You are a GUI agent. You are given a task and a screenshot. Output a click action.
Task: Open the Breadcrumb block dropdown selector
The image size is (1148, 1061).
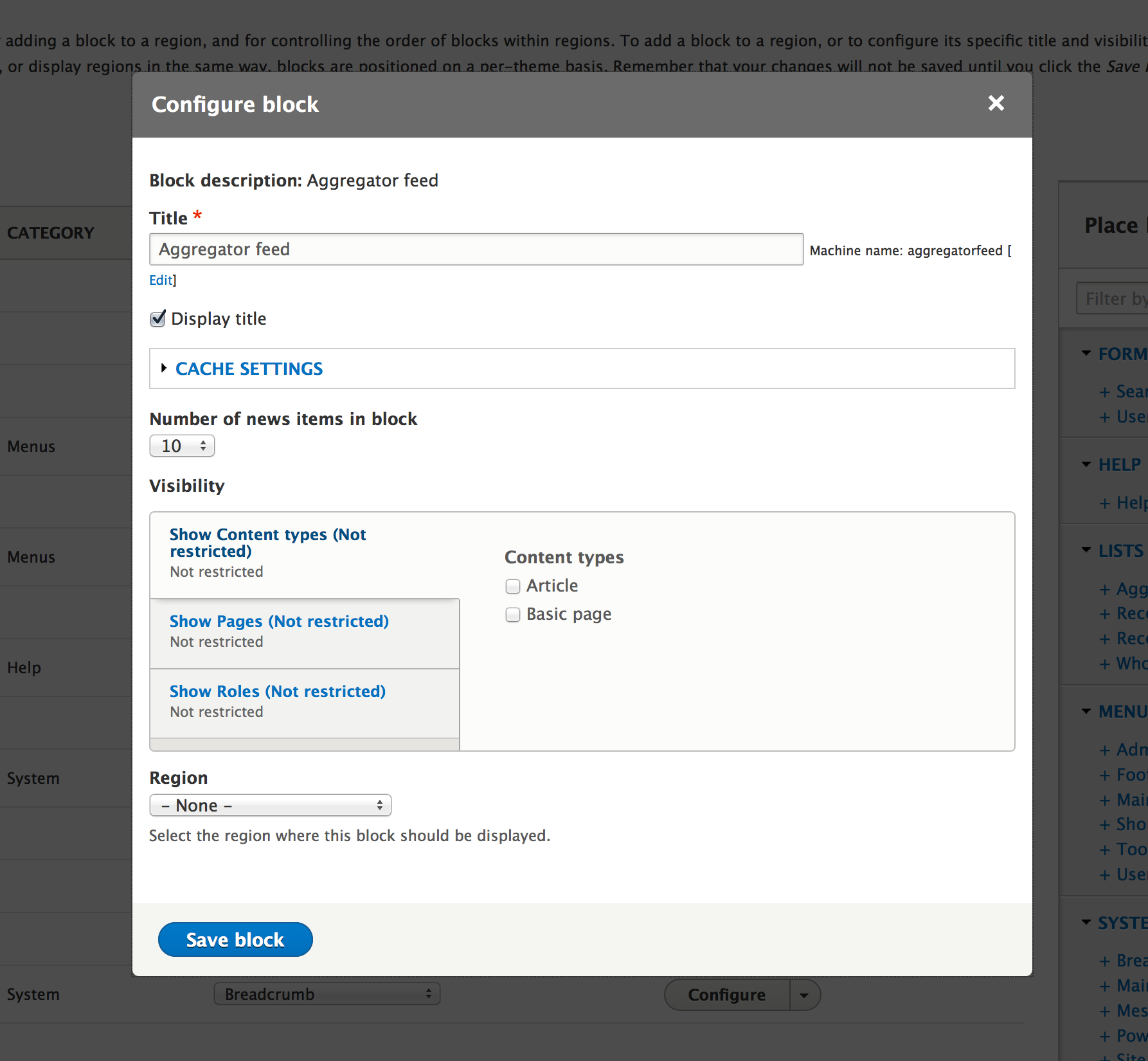(326, 994)
